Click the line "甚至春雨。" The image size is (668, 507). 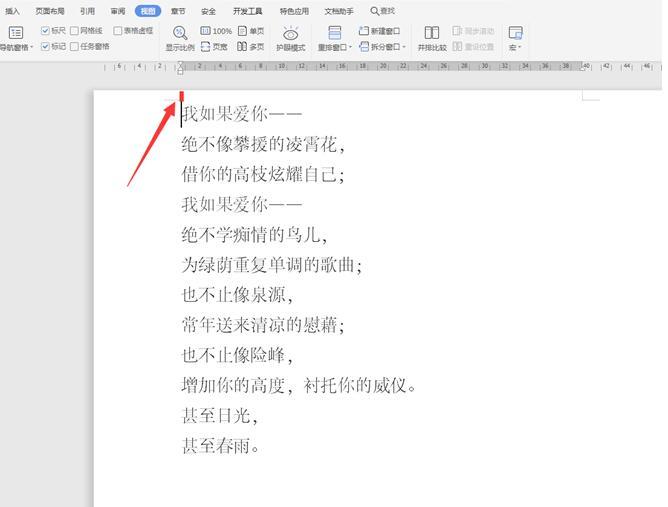[221, 446]
